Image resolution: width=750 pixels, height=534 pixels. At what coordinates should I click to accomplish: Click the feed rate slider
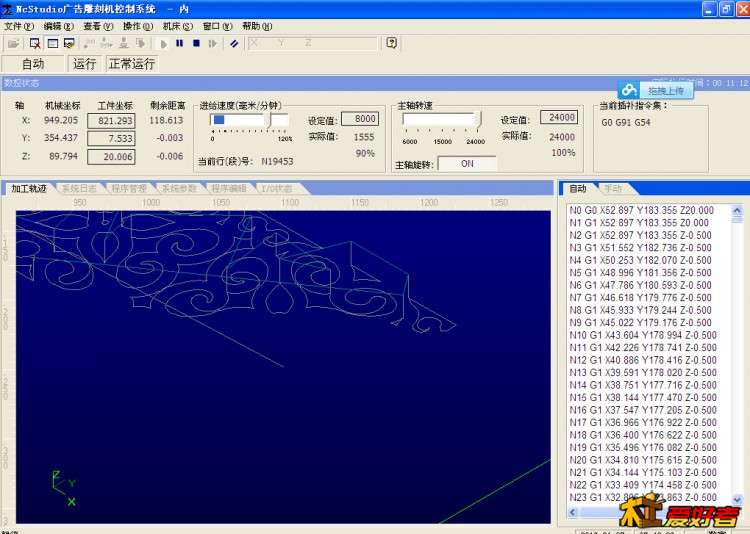248,120
